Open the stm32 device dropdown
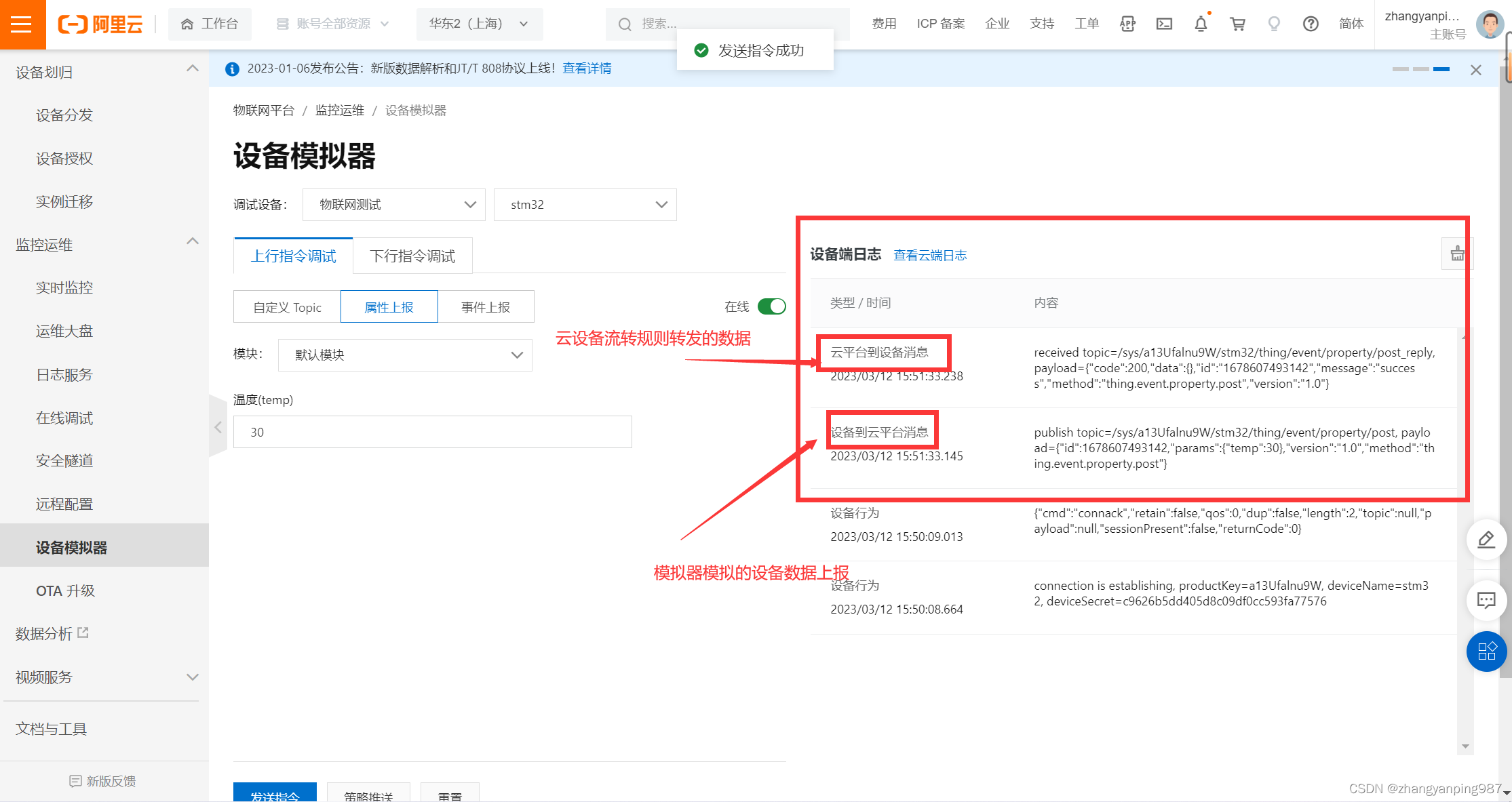This screenshot has width=1512, height=802. pyautogui.click(x=585, y=205)
